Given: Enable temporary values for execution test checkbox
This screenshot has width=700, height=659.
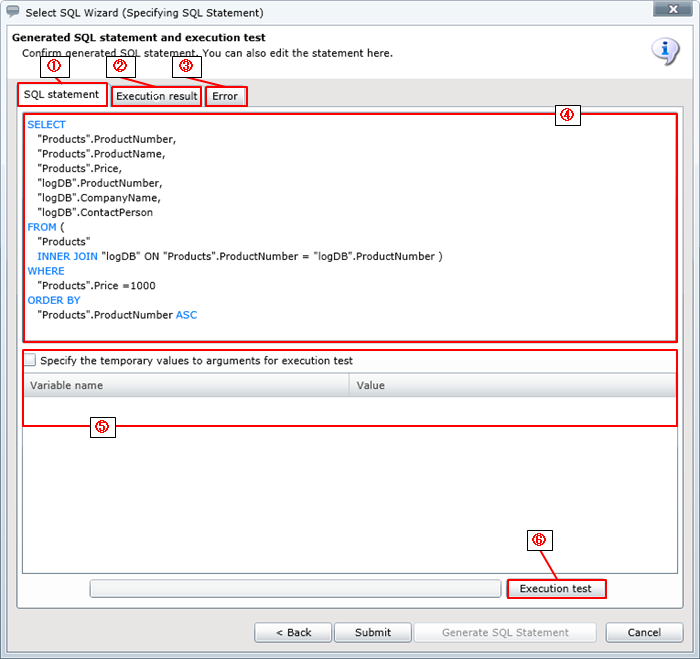Looking at the screenshot, I should click(32, 360).
